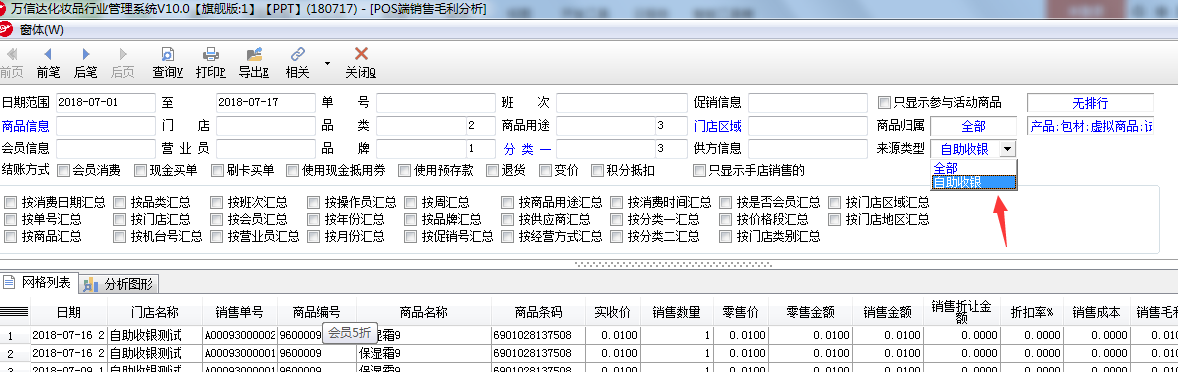This screenshot has height=372, width=1178.
Task: Toggle the 退货 checkbox
Action: (x=492, y=171)
